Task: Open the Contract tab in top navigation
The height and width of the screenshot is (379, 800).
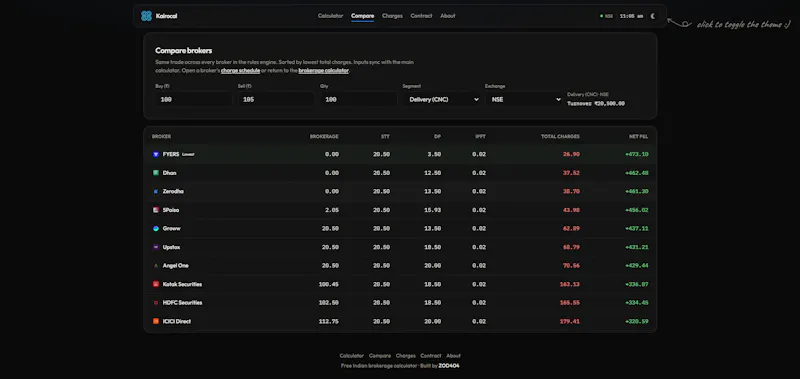Action: tap(421, 16)
